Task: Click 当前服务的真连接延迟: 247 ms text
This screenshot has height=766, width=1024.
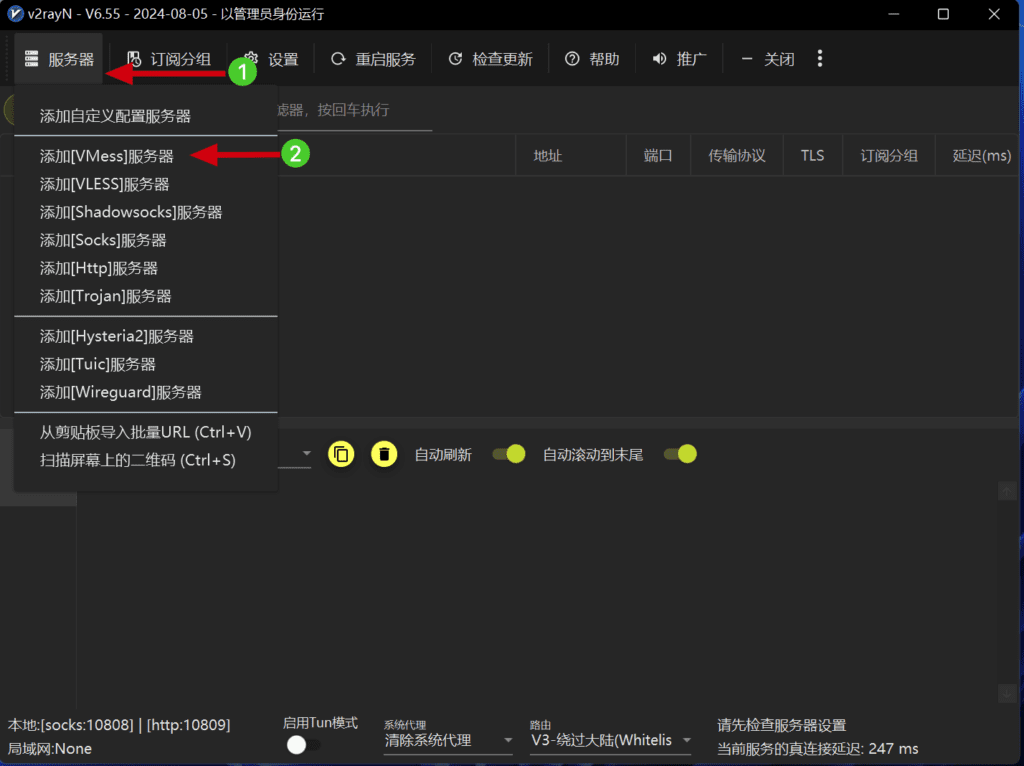Action: point(818,749)
